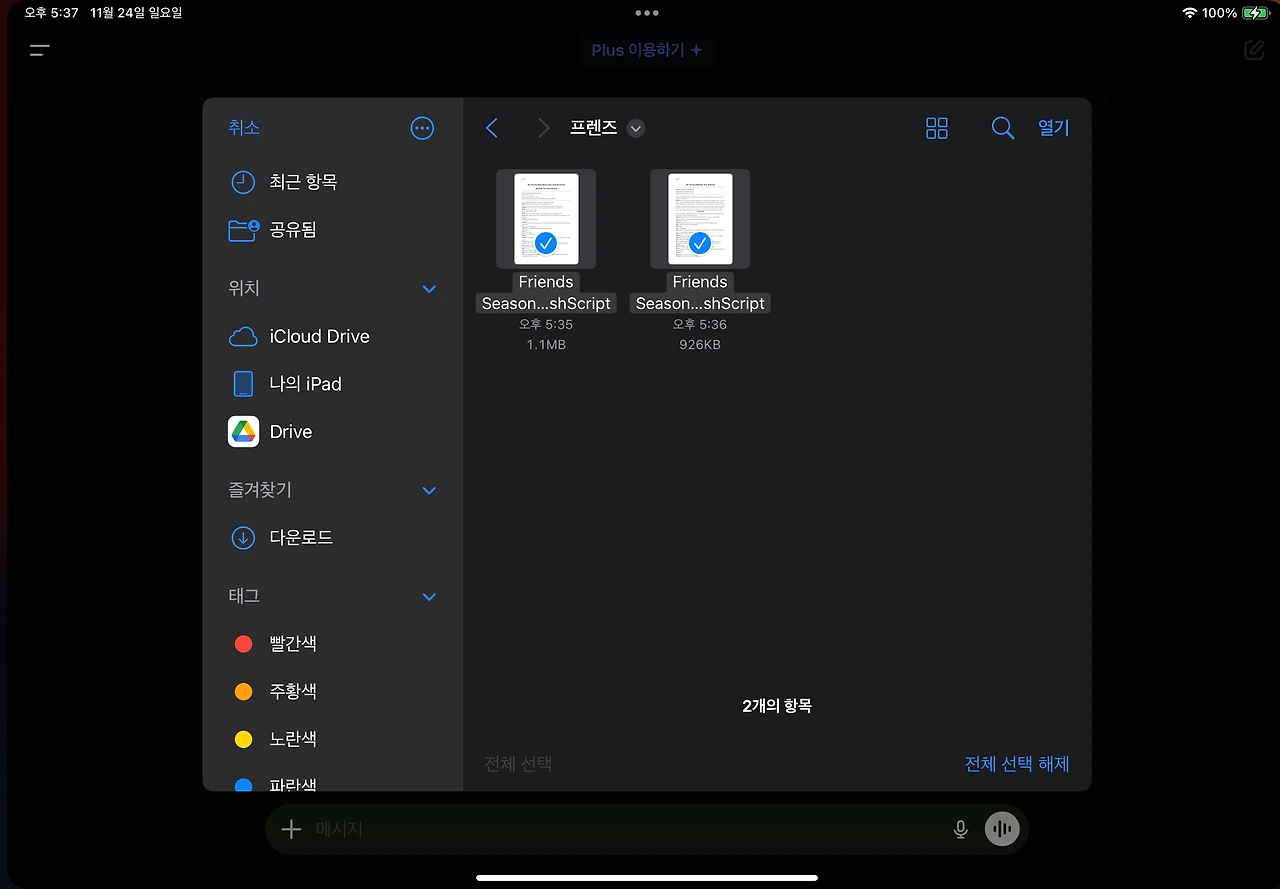
Task: Tap 취소 to cancel file picker
Action: [x=244, y=128]
